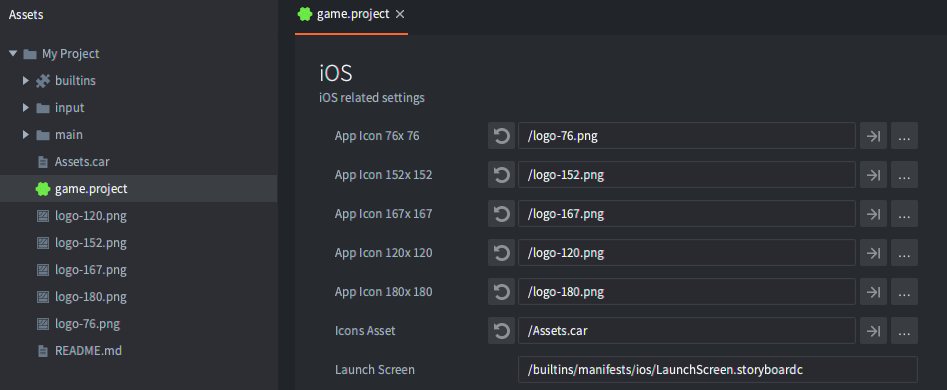Browse file for App Icon 152x 152
Viewport: 947px width, 390px height.
[x=904, y=175]
